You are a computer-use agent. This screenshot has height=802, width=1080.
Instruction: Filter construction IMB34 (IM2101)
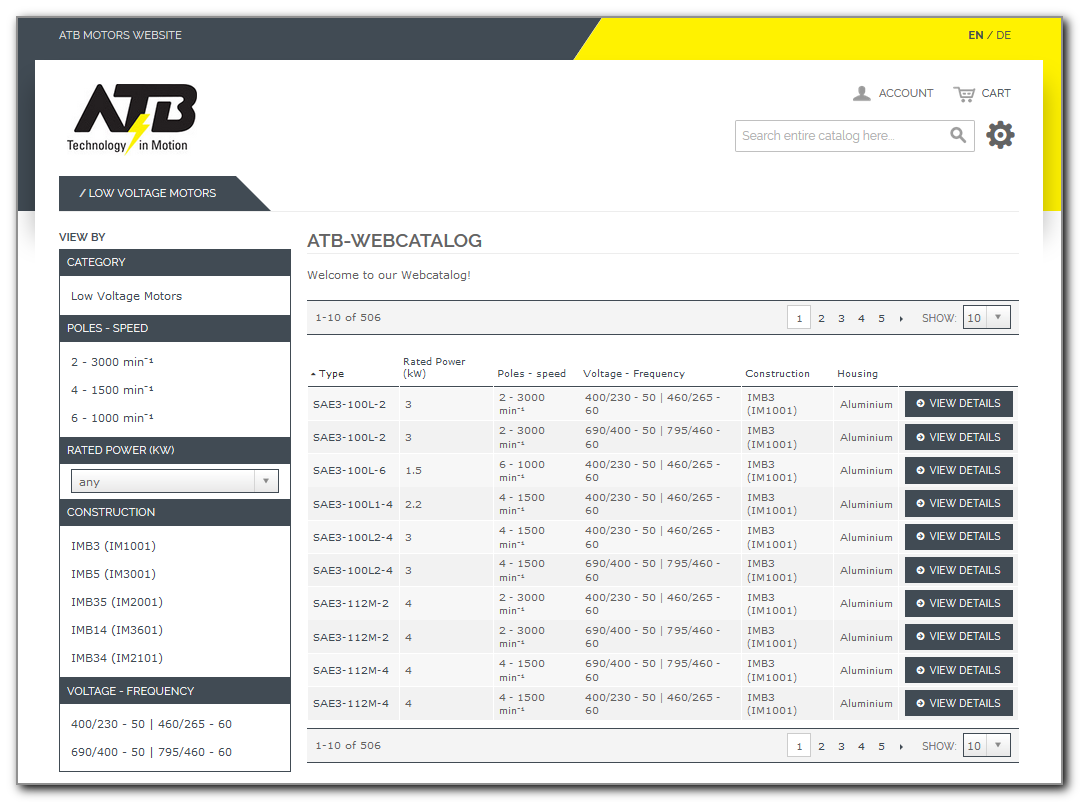point(116,658)
